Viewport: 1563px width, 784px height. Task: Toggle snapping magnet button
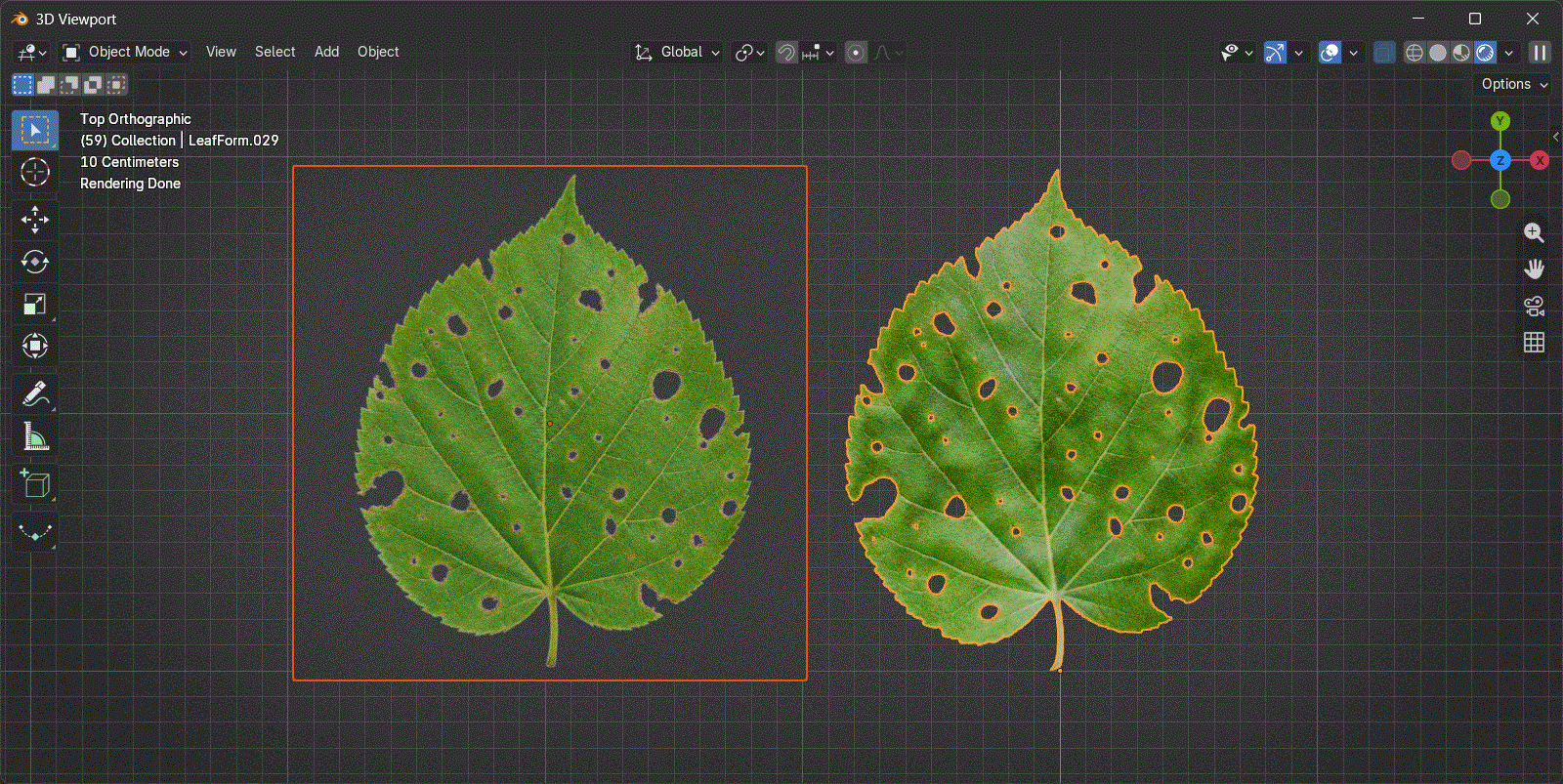(786, 53)
